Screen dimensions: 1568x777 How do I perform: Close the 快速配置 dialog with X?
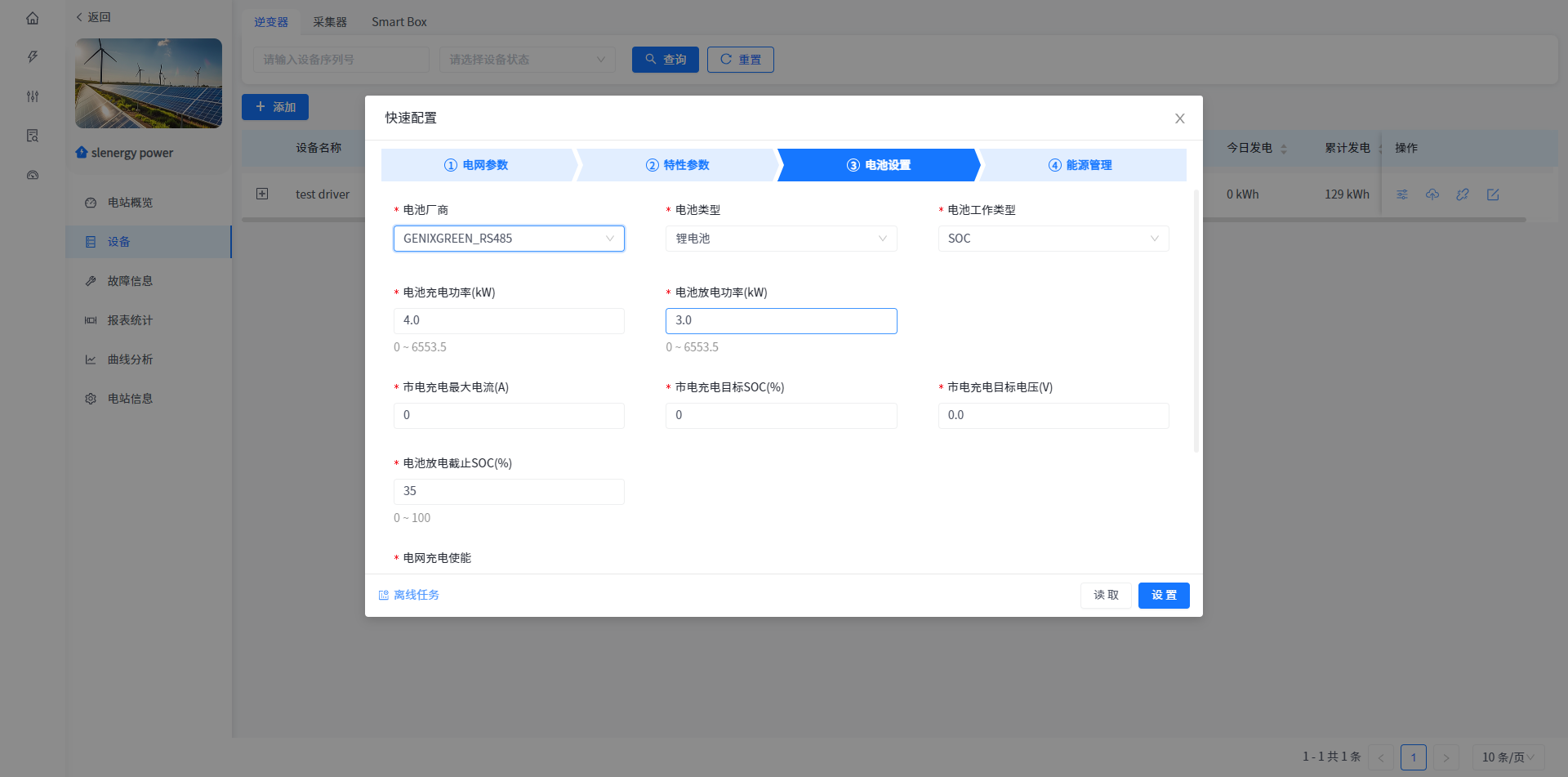pos(1179,118)
